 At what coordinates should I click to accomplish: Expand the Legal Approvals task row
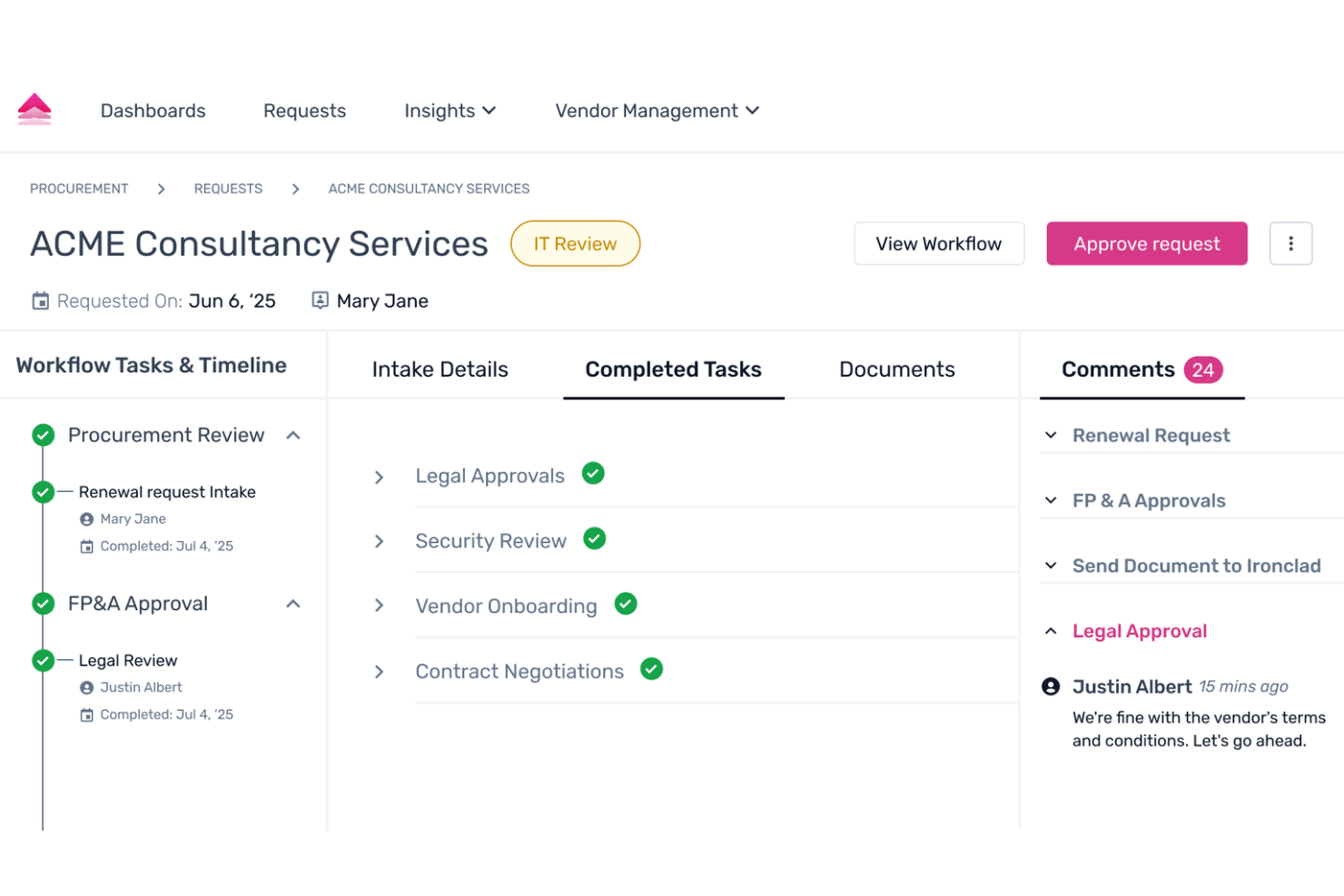point(380,477)
